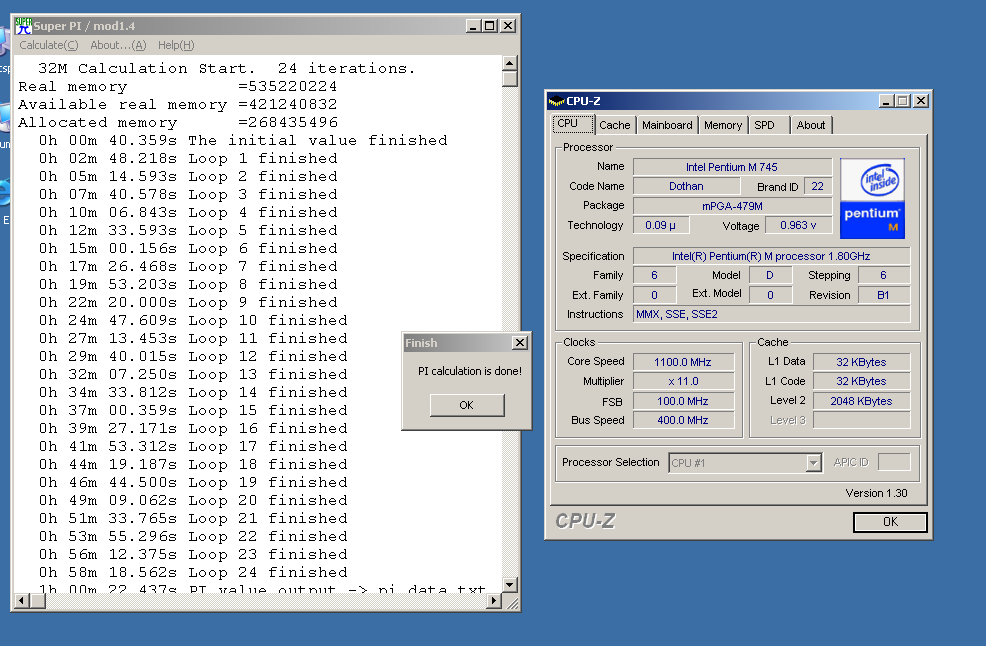This screenshot has height=646, width=986.
Task: Click the Stepping value 6
Action: [884, 276]
